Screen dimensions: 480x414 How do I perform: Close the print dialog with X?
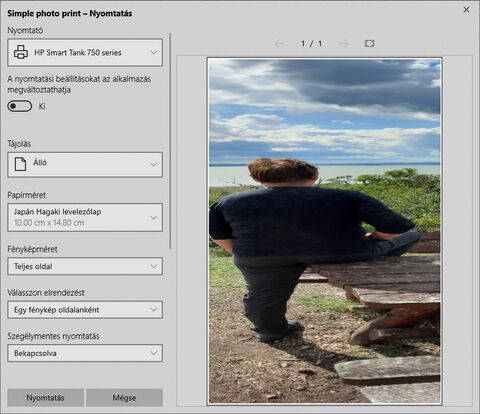[x=466, y=10]
